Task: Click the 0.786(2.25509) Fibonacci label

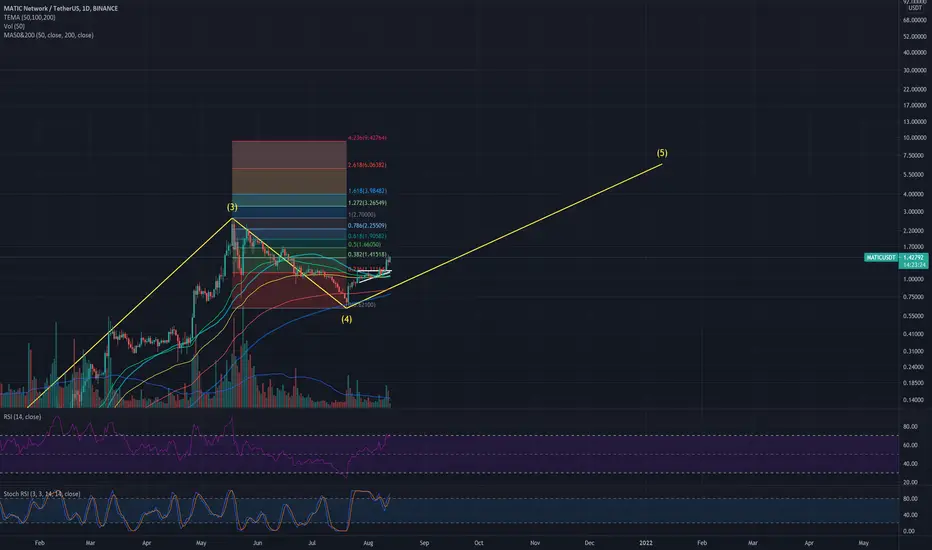Action: 367,226
